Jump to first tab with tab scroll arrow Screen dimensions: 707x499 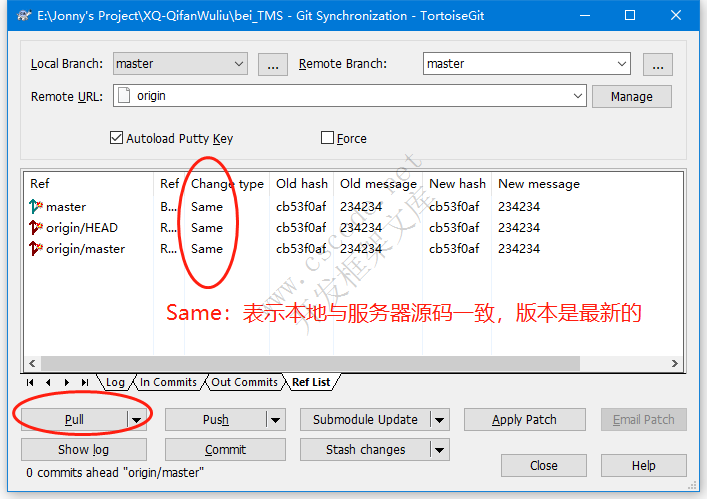pyautogui.click(x=30, y=382)
